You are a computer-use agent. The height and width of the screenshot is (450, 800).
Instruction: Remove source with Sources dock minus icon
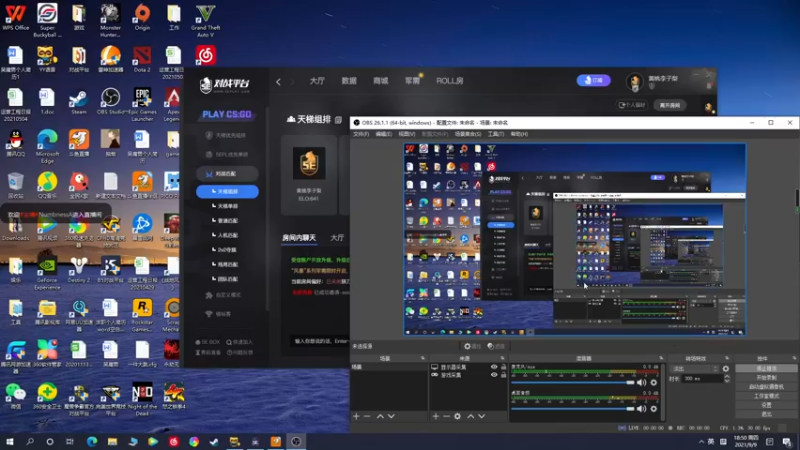(446, 416)
